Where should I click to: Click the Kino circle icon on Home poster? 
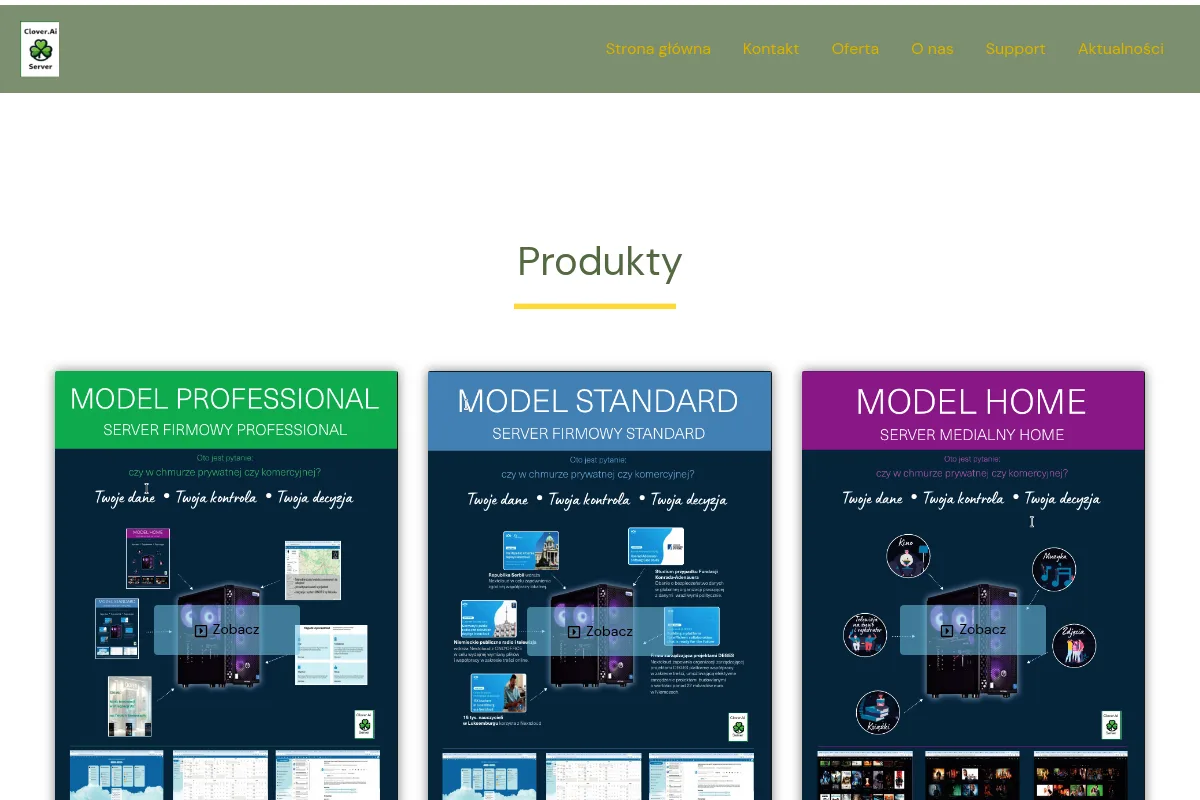point(908,556)
